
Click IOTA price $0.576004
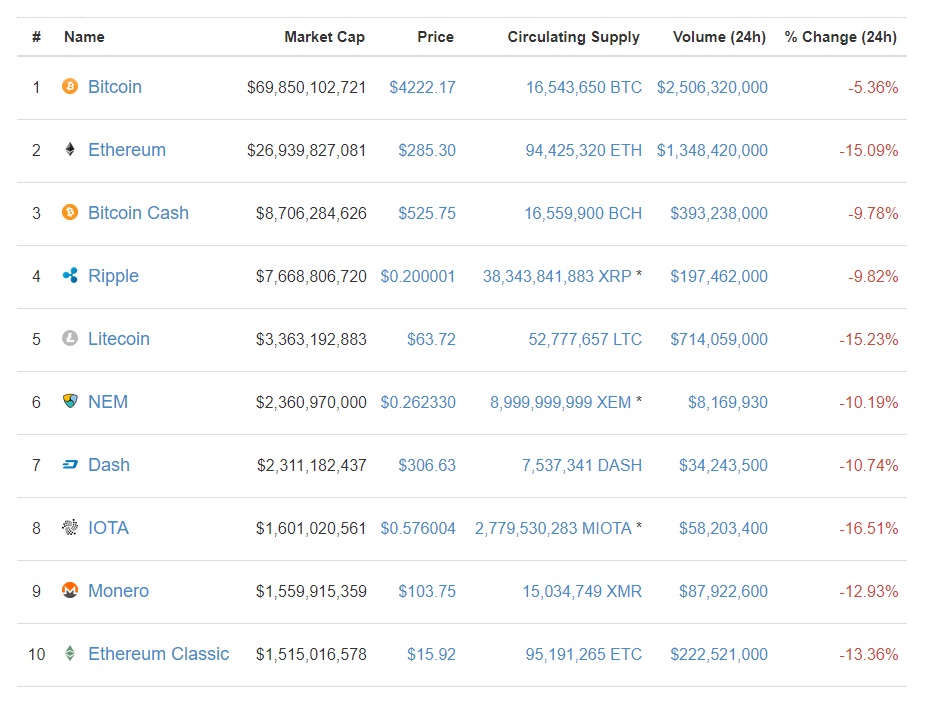pyautogui.click(x=418, y=529)
